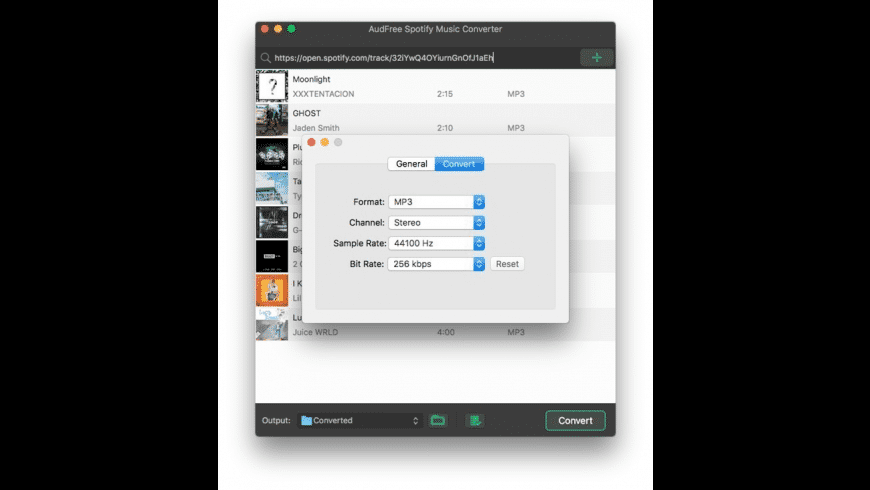Minimize the preferences dialog with yellow button
This screenshot has width=870, height=490.
click(x=325, y=143)
